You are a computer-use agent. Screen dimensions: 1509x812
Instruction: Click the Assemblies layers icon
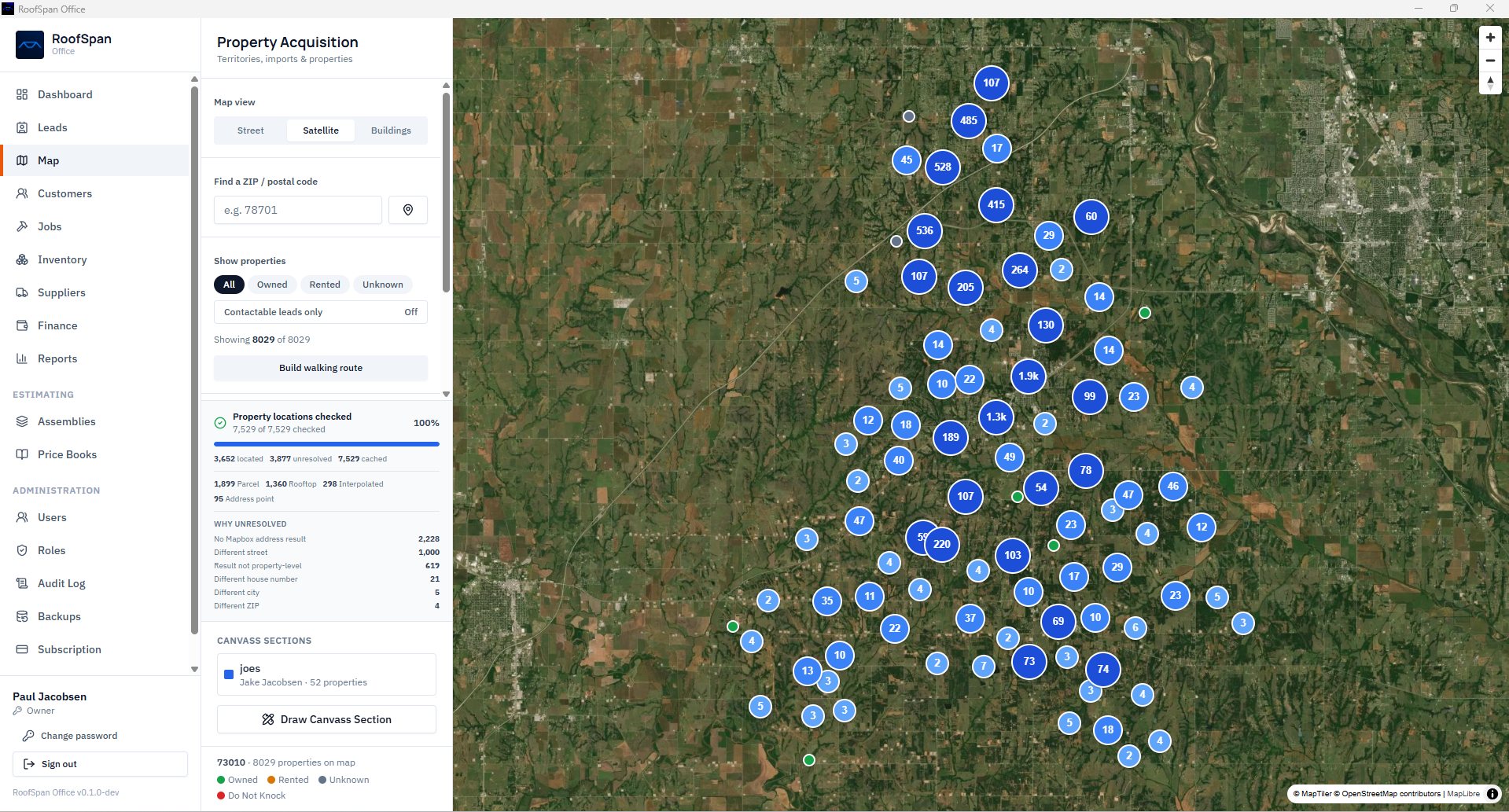point(22,421)
